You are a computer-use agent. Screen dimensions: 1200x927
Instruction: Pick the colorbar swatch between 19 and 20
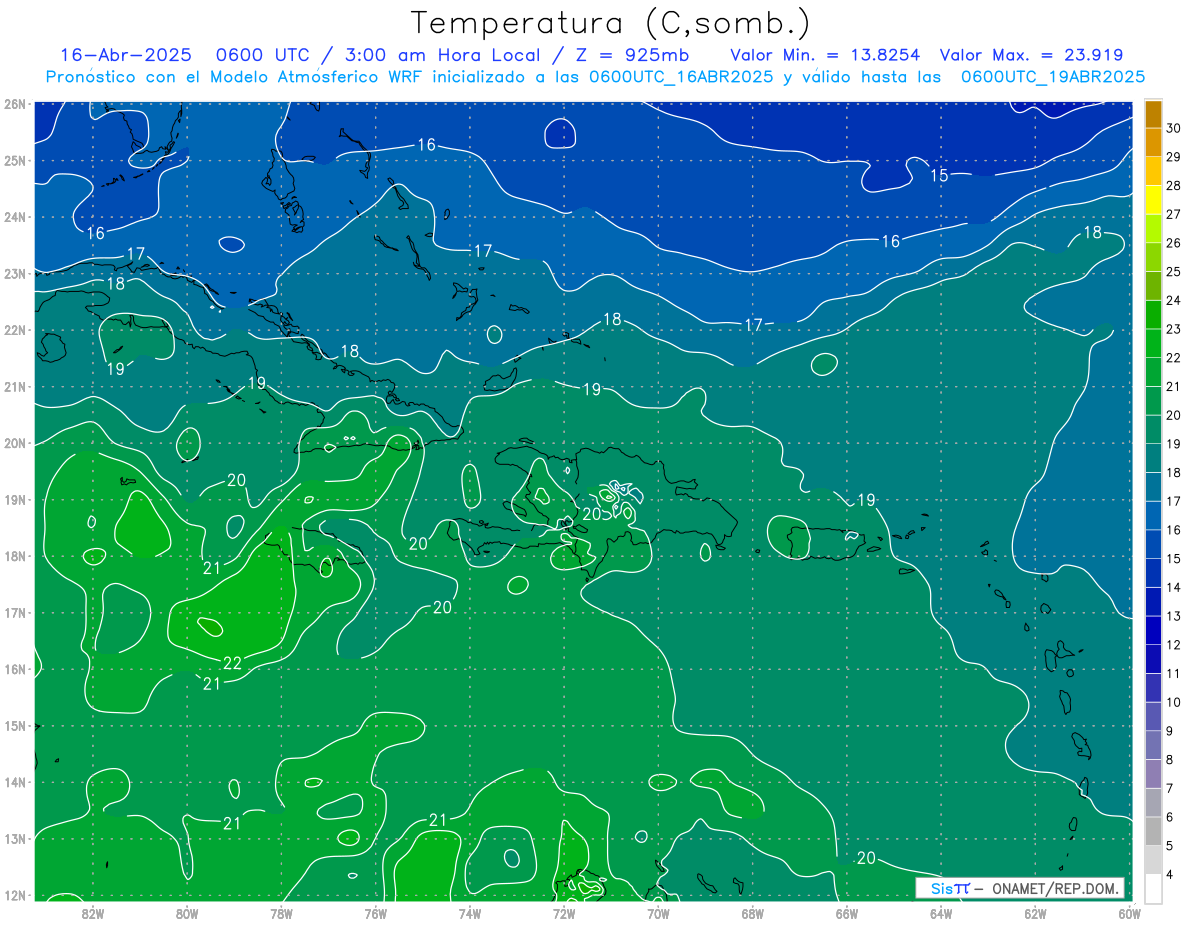point(1154,429)
